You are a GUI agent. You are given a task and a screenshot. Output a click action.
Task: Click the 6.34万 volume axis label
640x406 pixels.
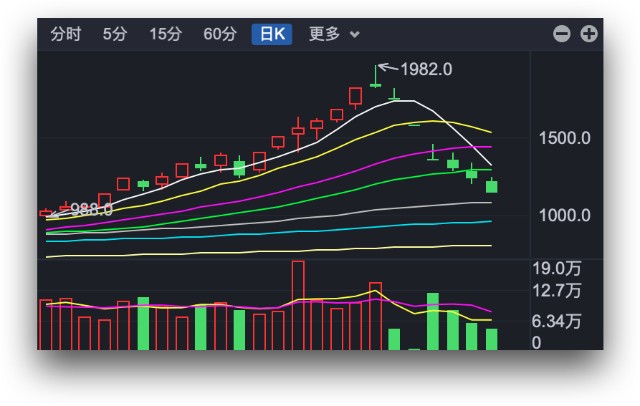[556, 322]
